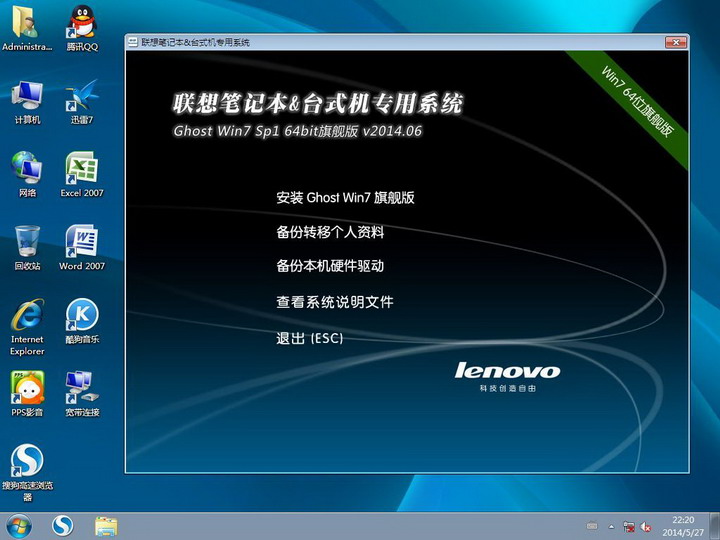The image size is (720, 540).
Task: Open the Computer (计算机) desktop icon
Action: pyautogui.click(x=27, y=97)
